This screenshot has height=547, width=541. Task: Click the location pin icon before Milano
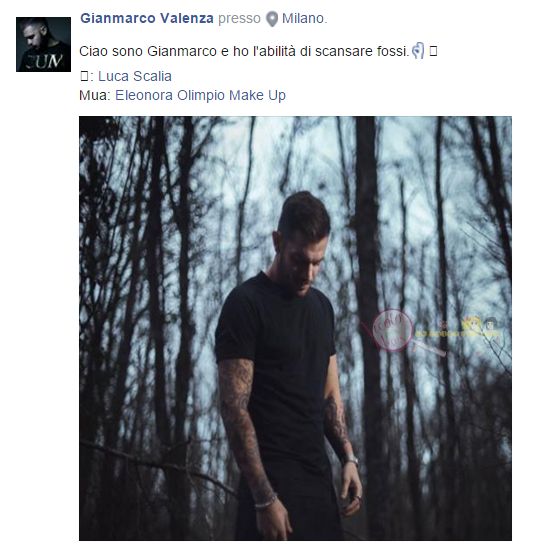tap(272, 19)
